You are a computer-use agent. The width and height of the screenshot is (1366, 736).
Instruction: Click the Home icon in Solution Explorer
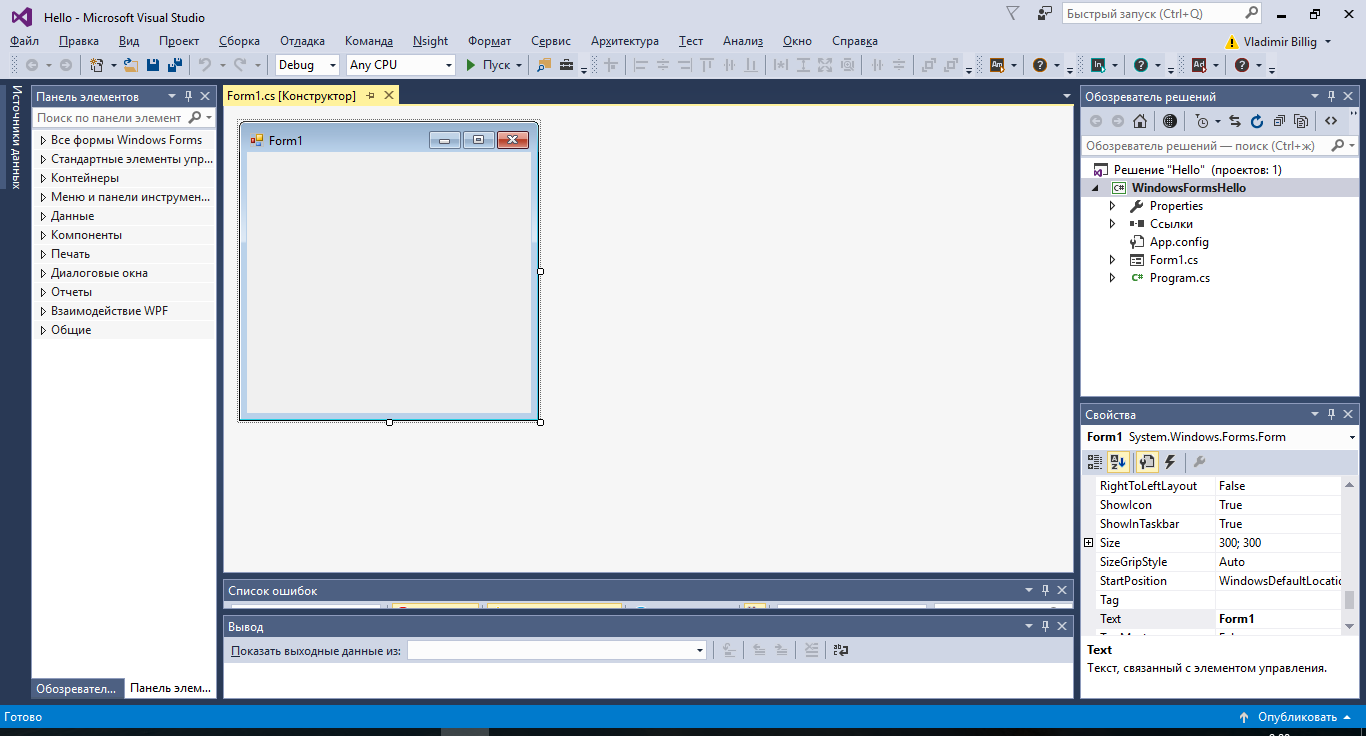pos(1140,121)
